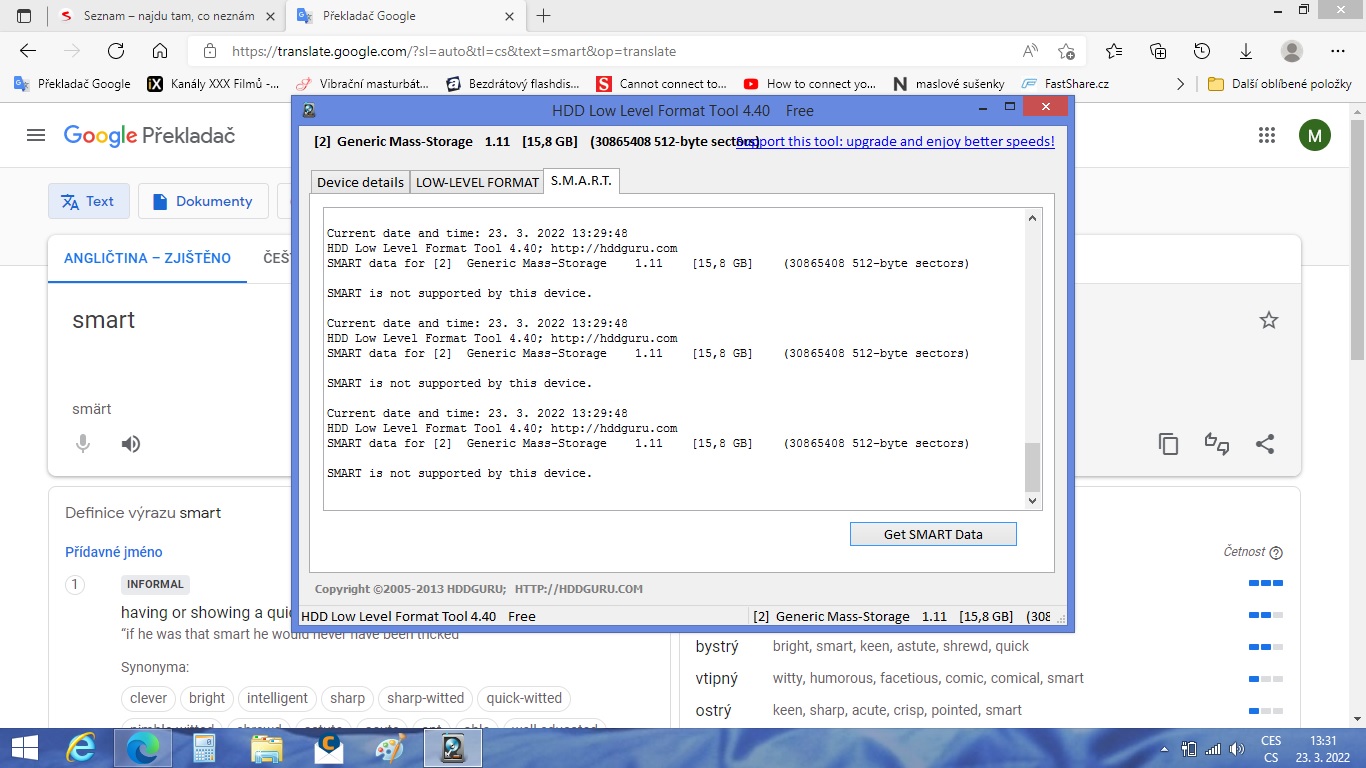Open the Google account avatar M
The image size is (1366, 768).
1314,135
